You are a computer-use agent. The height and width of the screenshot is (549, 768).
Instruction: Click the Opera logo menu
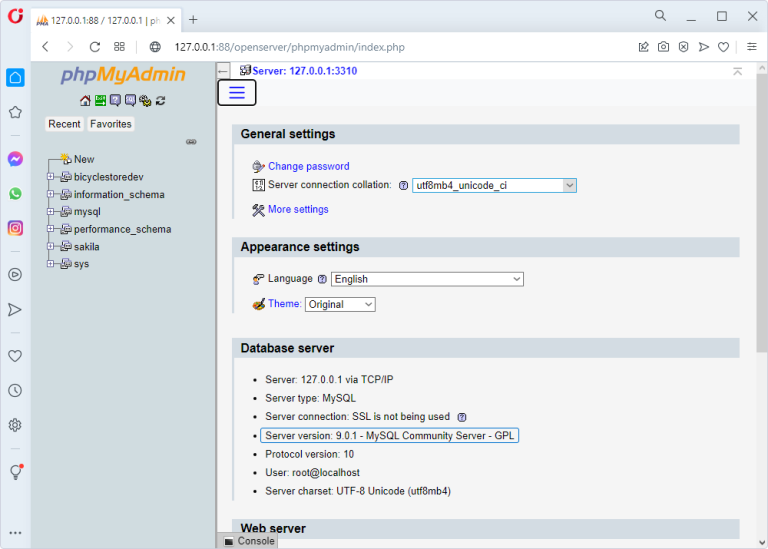tap(16, 16)
